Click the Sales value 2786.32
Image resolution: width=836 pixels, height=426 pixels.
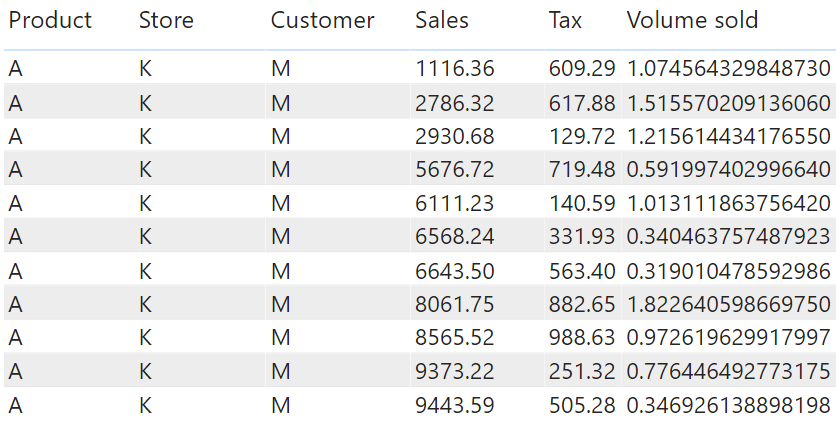(455, 102)
